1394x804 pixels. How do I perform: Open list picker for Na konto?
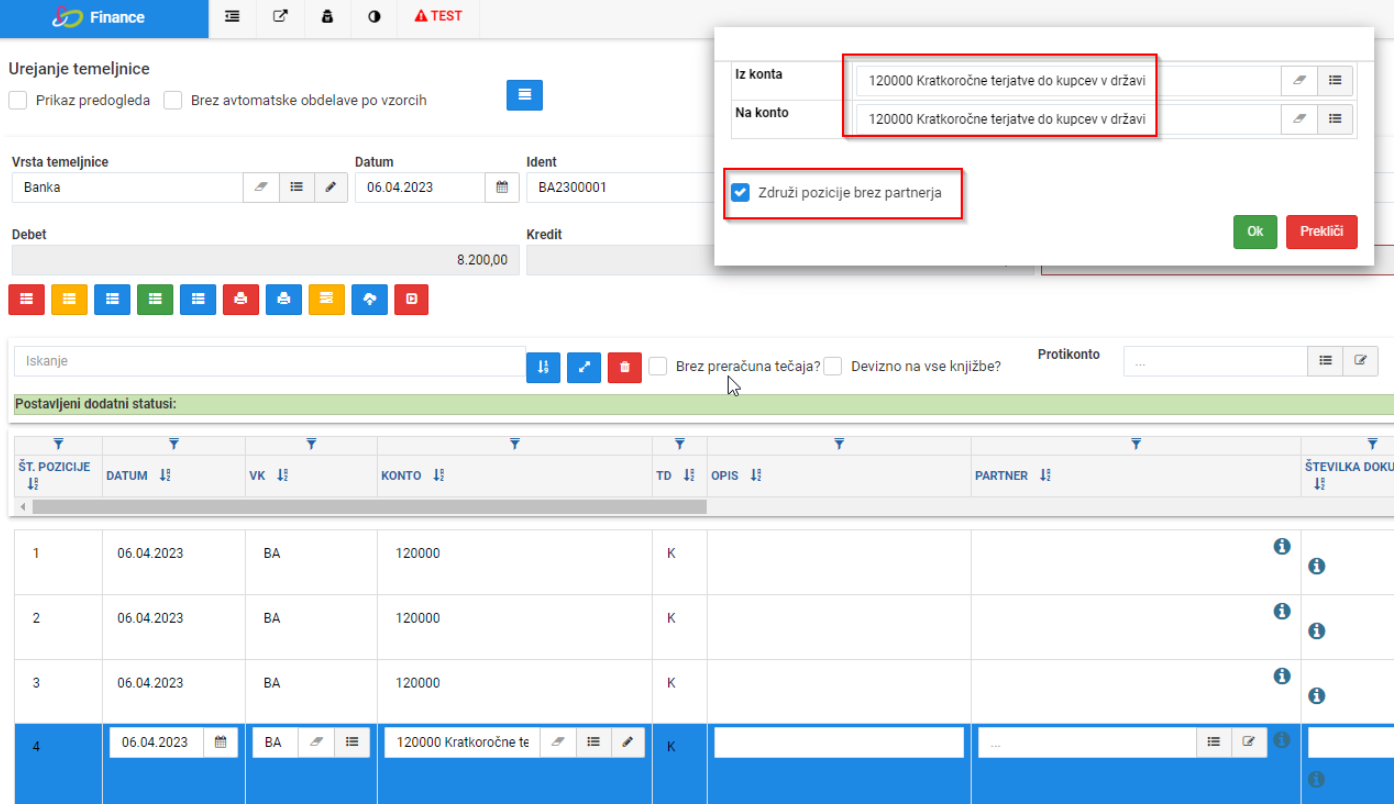coord(1335,119)
